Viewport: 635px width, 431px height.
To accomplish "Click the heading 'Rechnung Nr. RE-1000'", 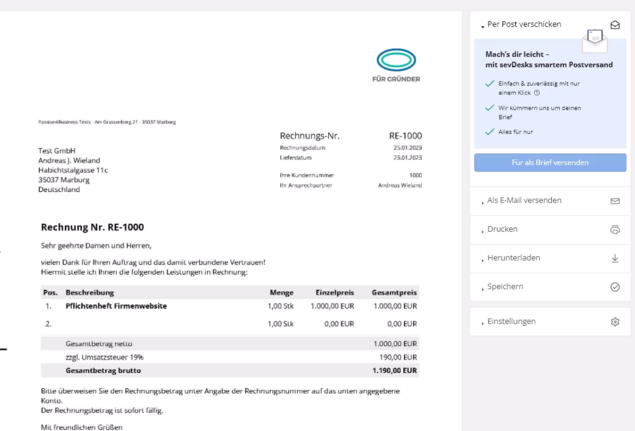I will coord(92,227).
